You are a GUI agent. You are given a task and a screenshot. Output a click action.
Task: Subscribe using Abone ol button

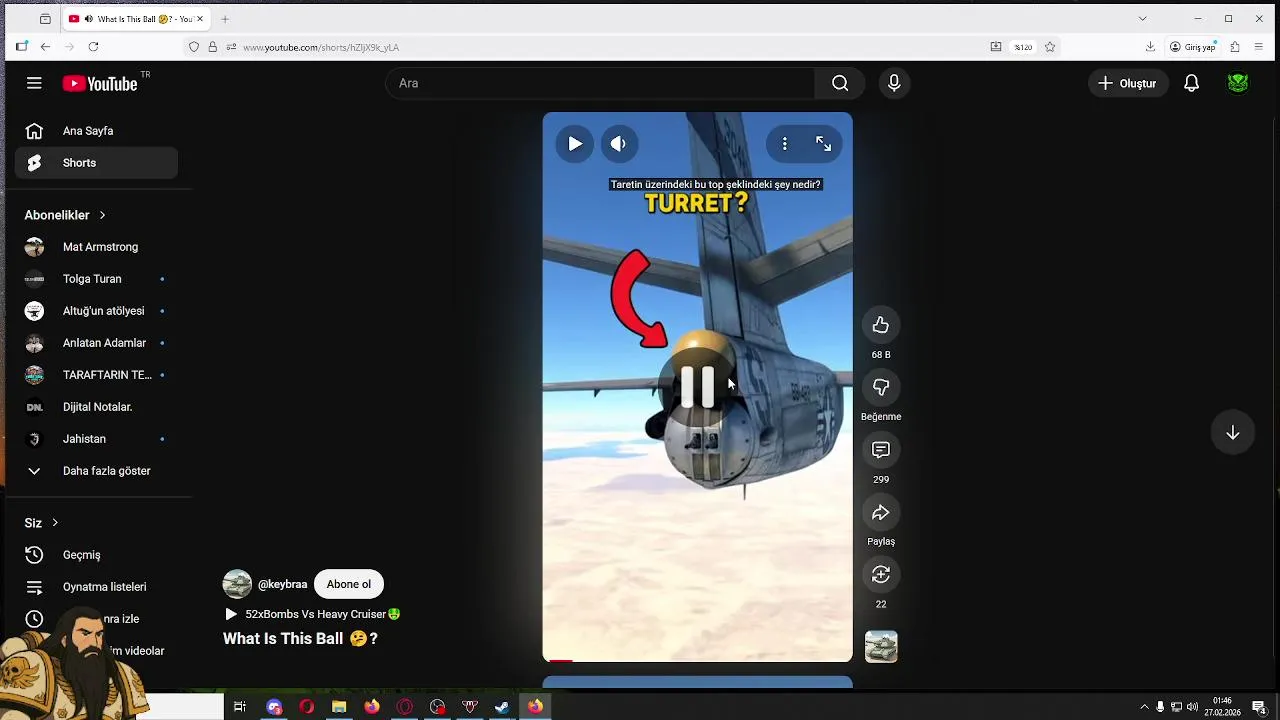(x=348, y=584)
